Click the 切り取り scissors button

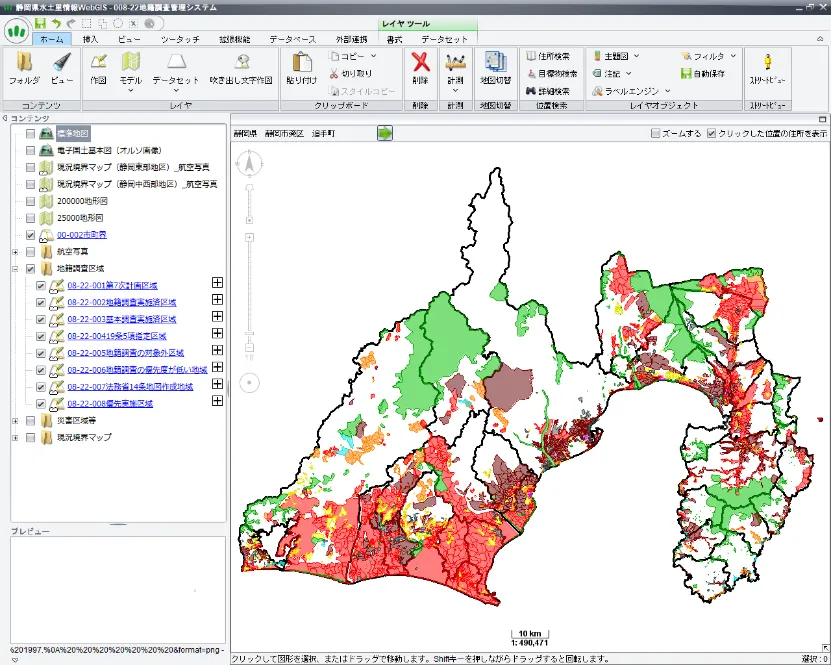point(350,74)
